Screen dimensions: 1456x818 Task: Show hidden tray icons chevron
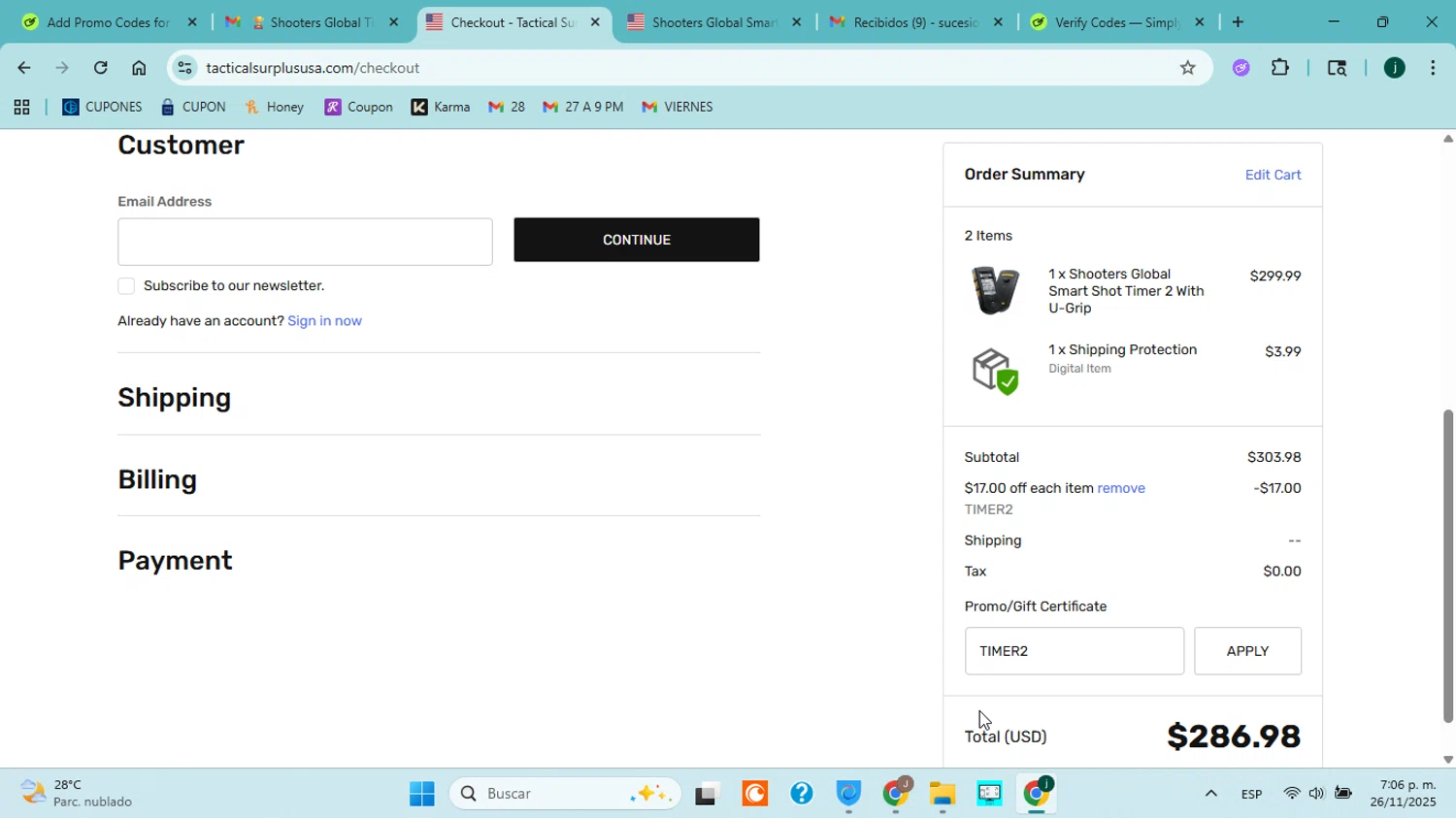1210,794
